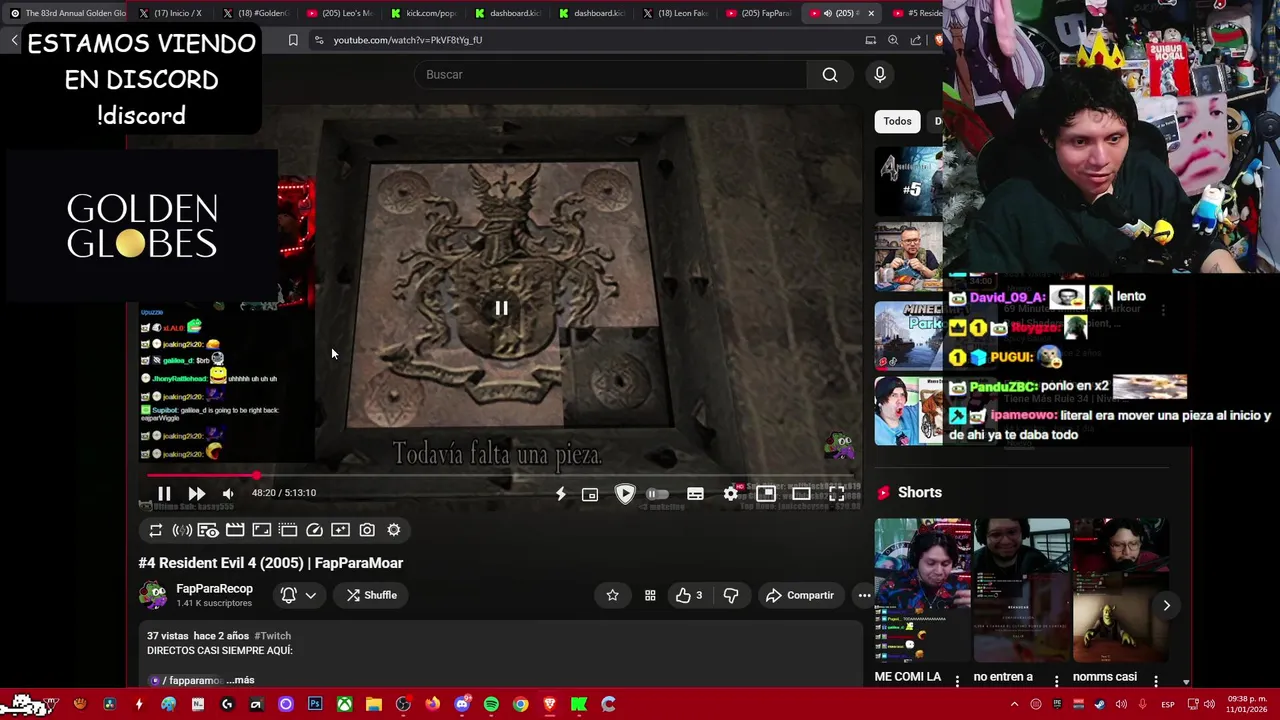This screenshot has height=720, width=1280.
Task: Toggle theater mode for the player
Action: pos(801,494)
